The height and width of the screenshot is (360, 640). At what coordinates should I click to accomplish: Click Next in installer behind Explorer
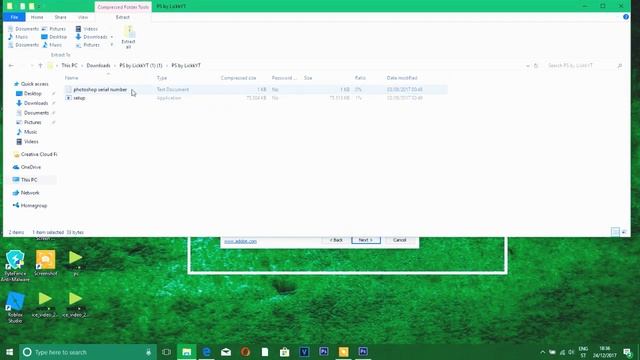coord(366,240)
